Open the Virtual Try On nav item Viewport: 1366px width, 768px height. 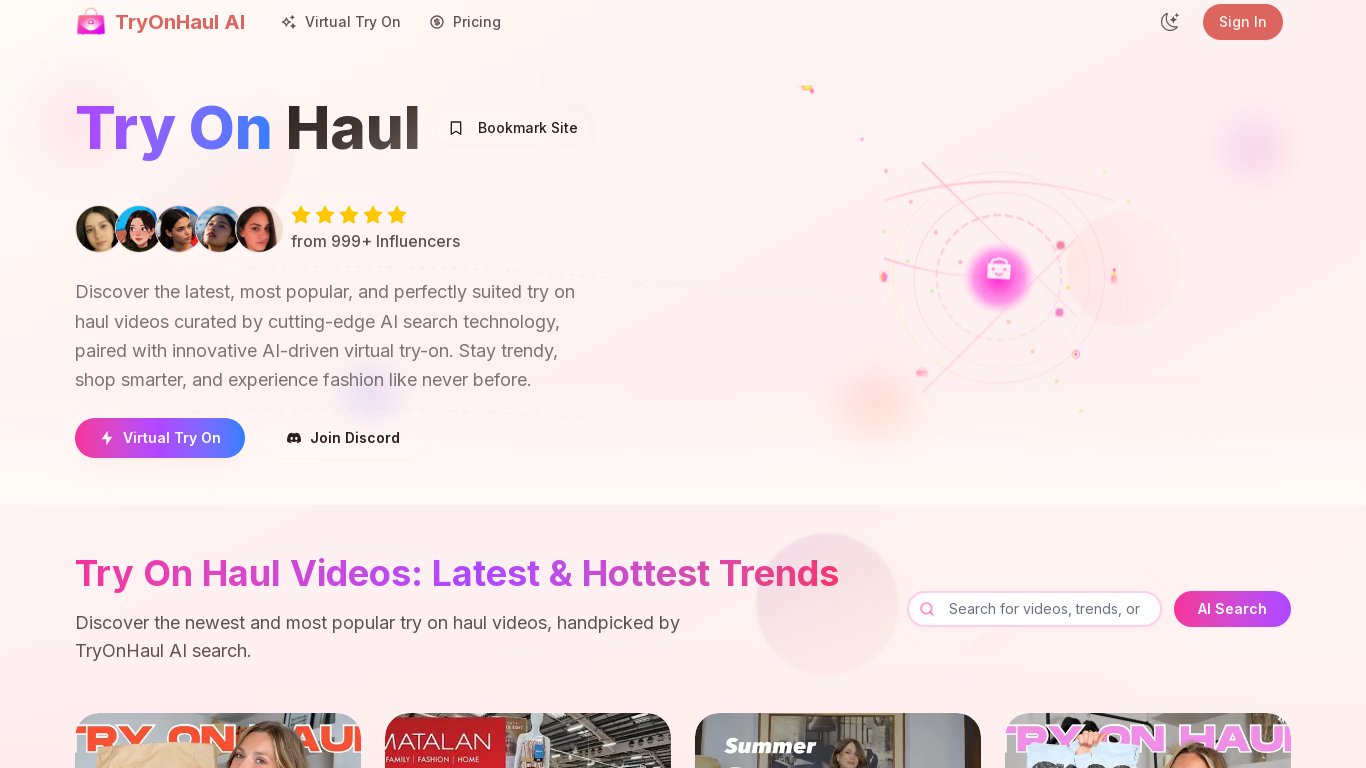(341, 22)
